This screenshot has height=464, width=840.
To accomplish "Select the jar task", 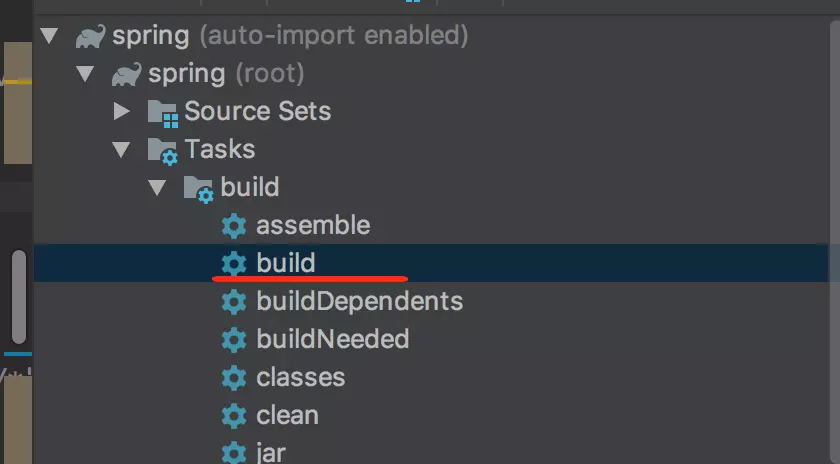I will click(x=271, y=453).
